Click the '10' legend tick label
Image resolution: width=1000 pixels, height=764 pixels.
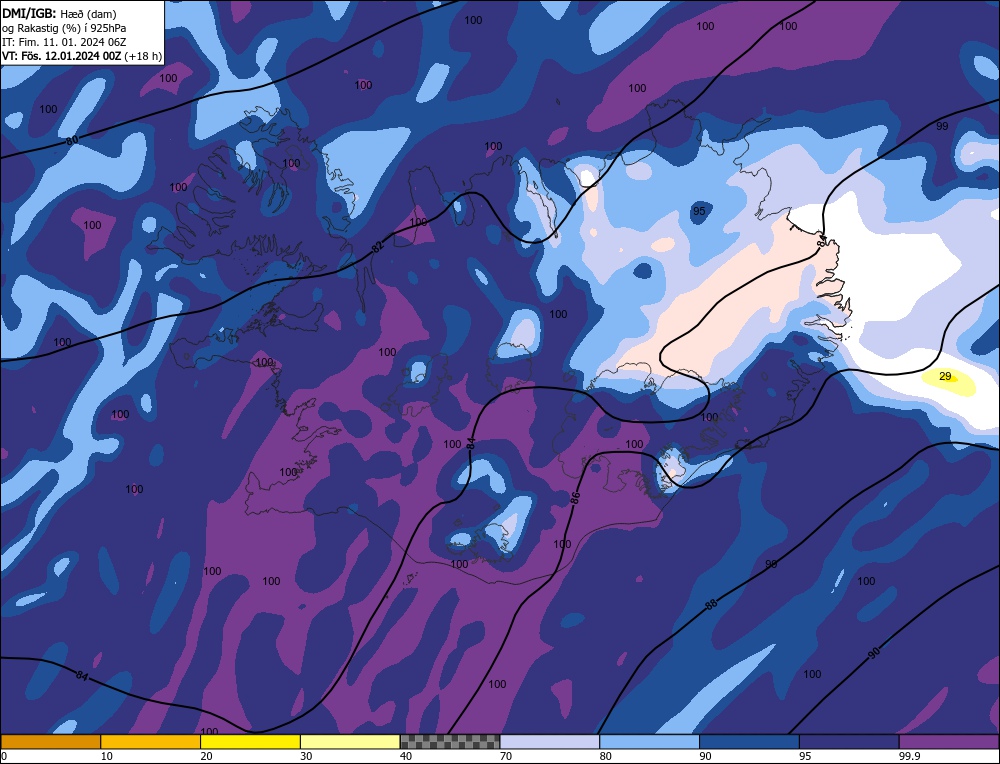pos(107,756)
